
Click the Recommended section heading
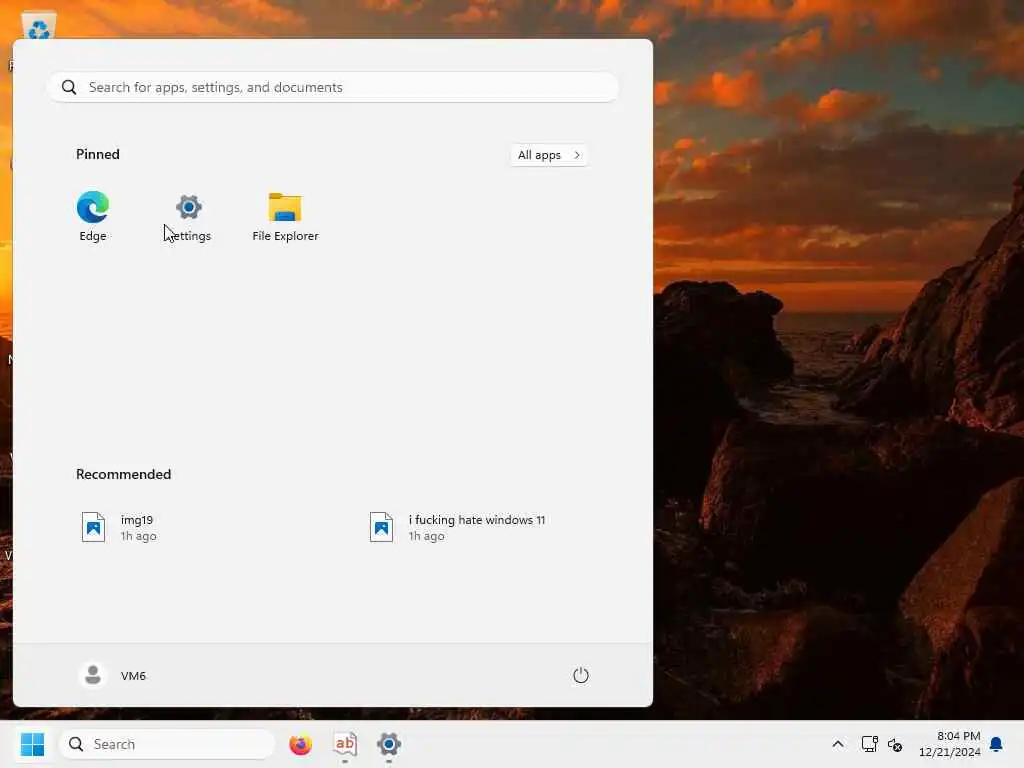click(123, 474)
